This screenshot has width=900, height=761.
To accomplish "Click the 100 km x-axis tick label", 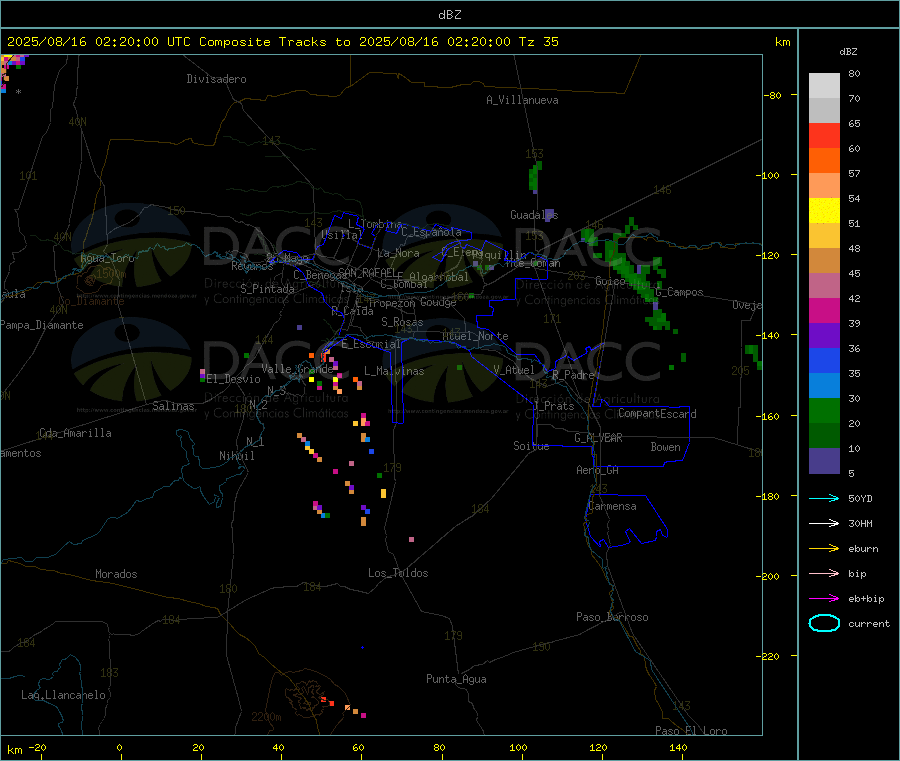I will point(518,747).
